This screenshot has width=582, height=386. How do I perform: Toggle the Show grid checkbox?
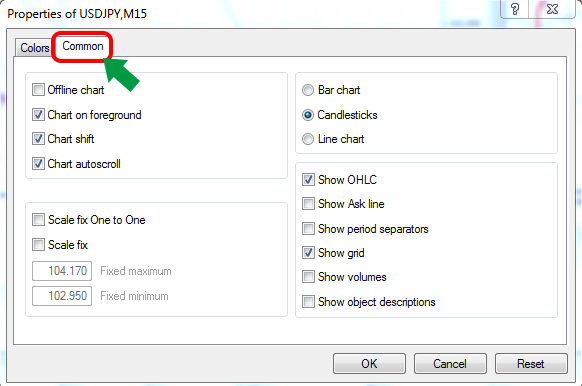[308, 253]
